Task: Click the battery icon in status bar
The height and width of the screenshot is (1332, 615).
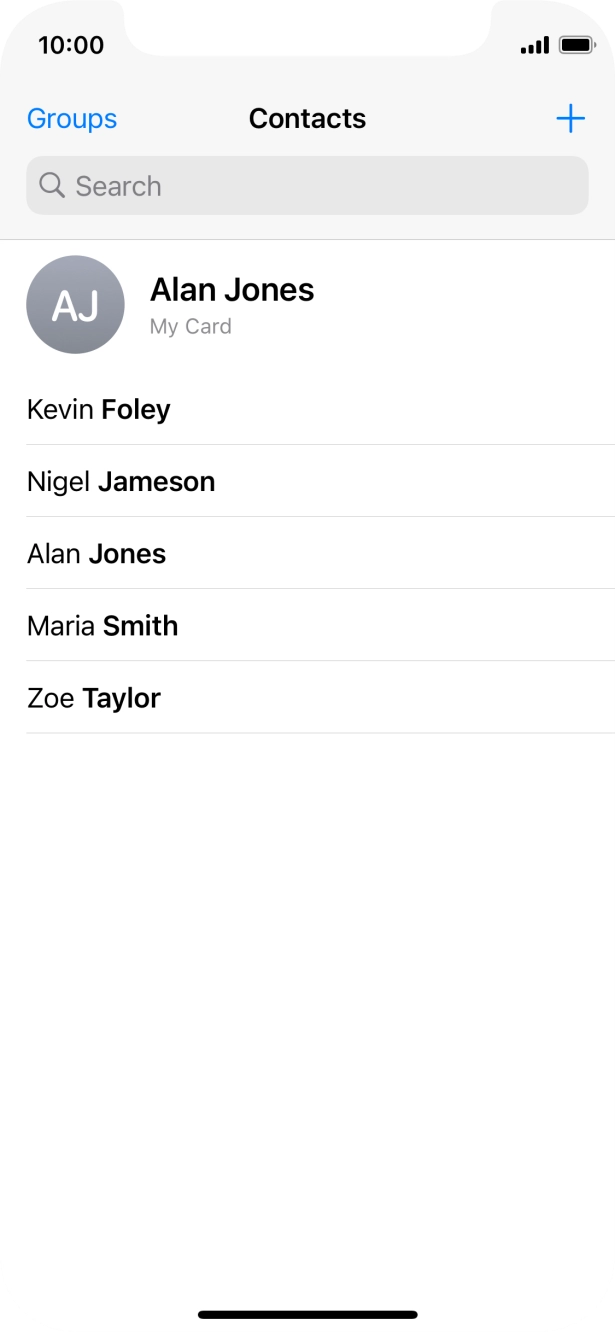Action: click(577, 46)
